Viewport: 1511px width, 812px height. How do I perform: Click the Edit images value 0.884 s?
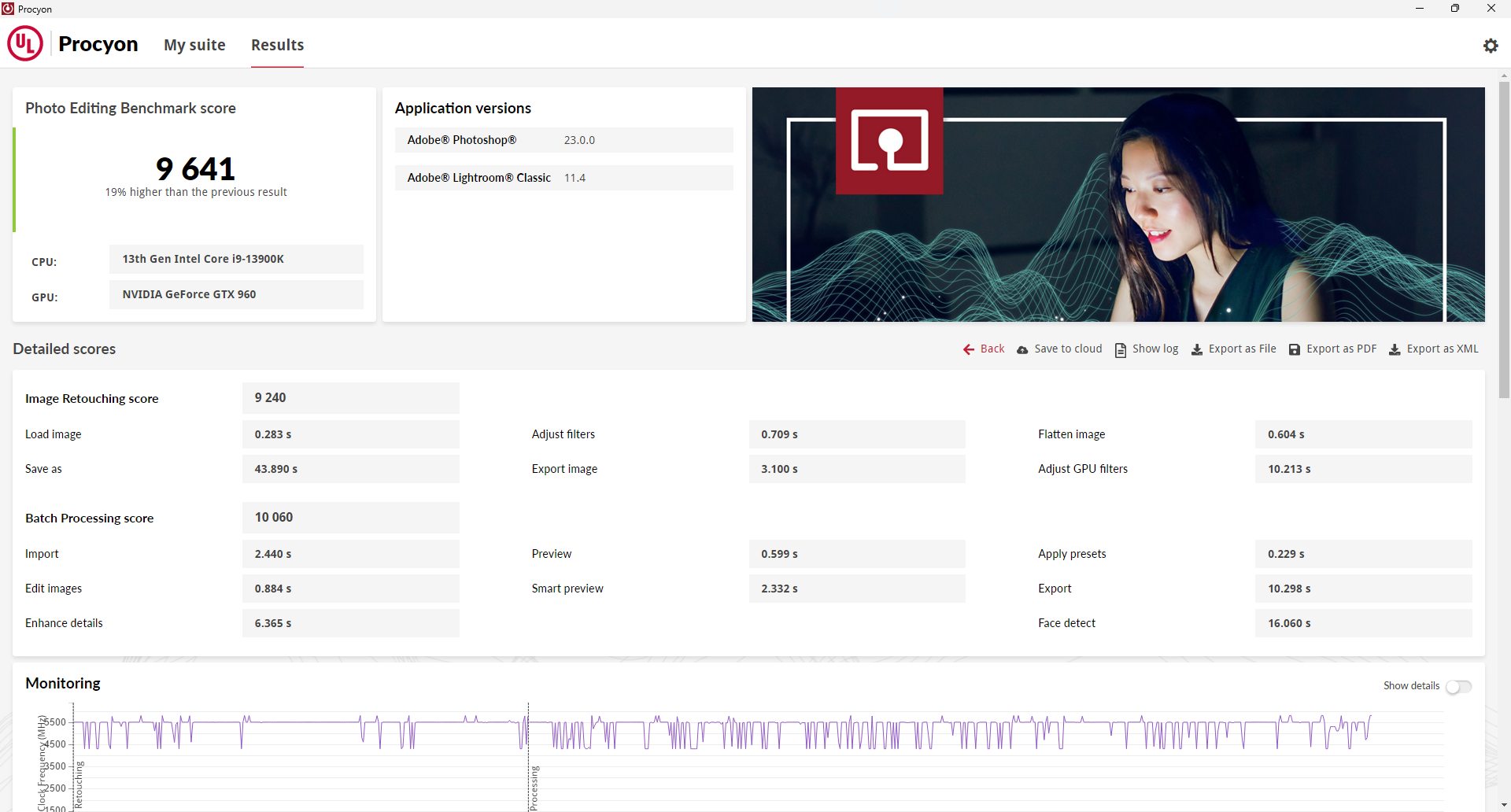tap(350, 589)
